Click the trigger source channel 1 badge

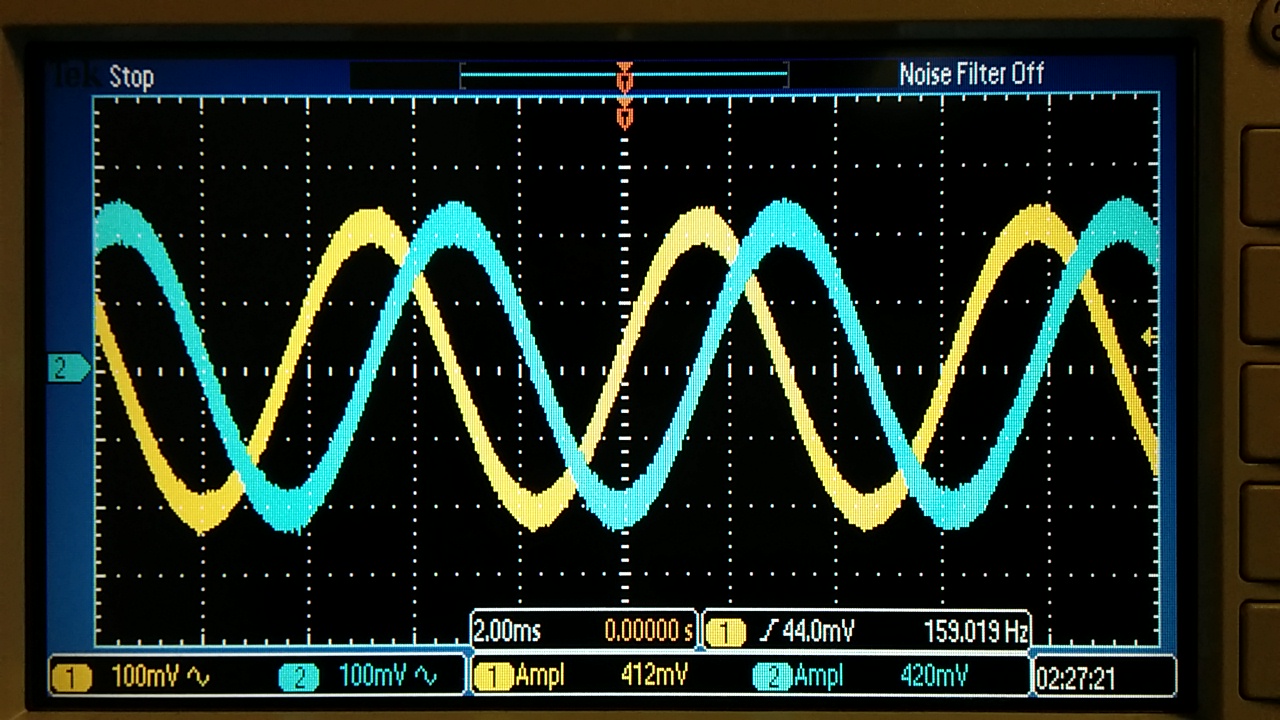click(726, 632)
